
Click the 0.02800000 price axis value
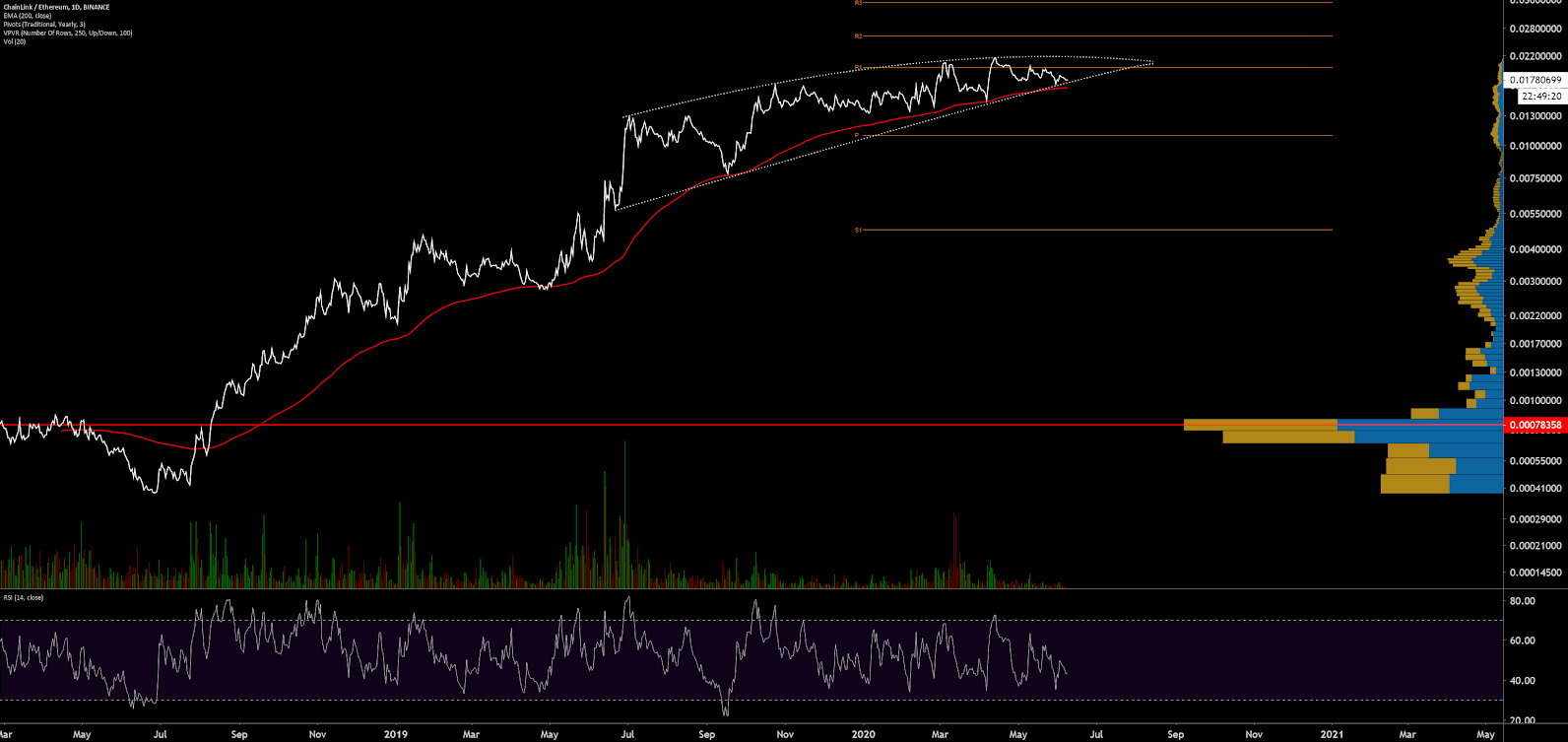click(x=1535, y=30)
